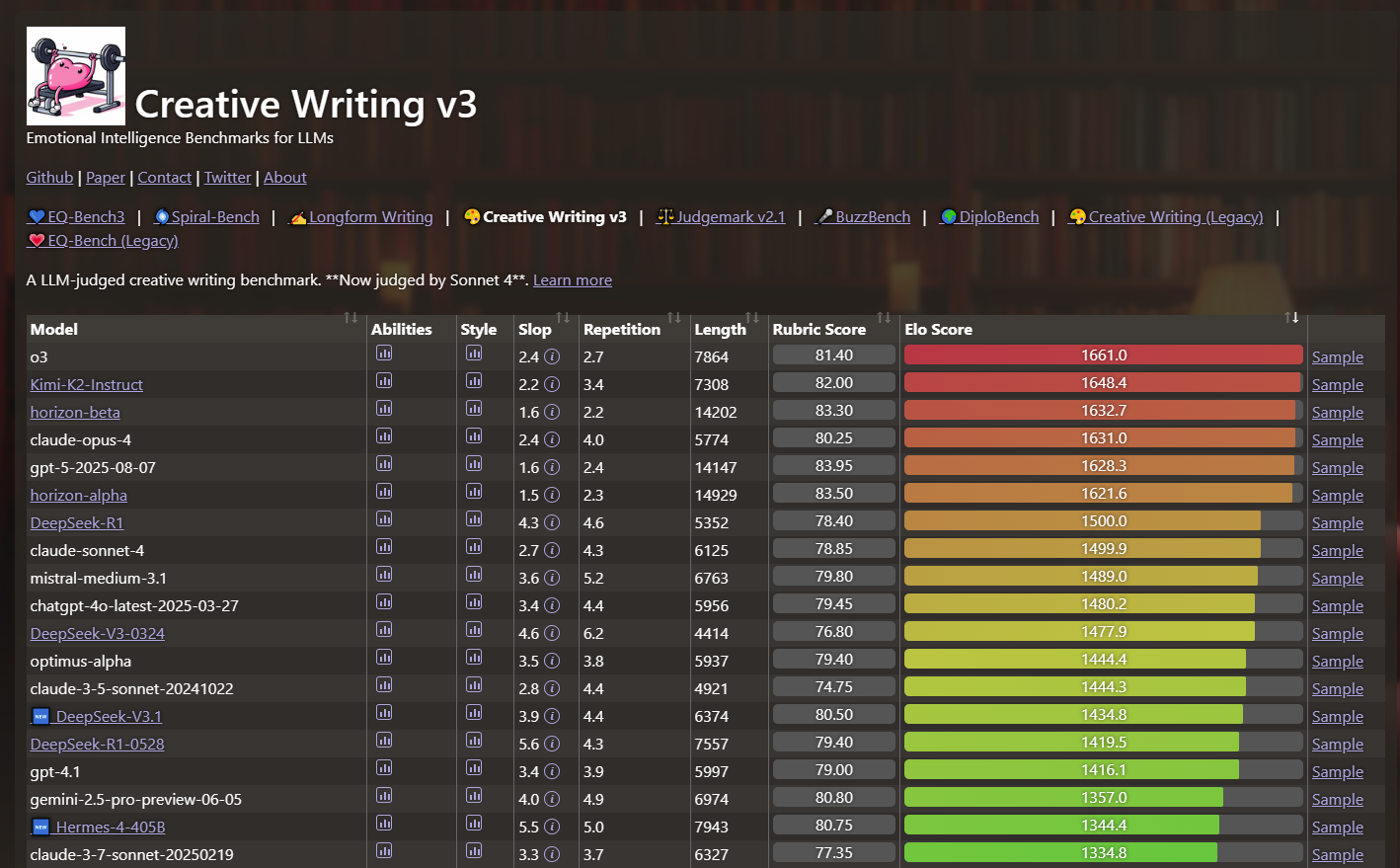Image resolution: width=1400 pixels, height=868 pixels.
Task: Open the Contact link
Action: [165, 178]
